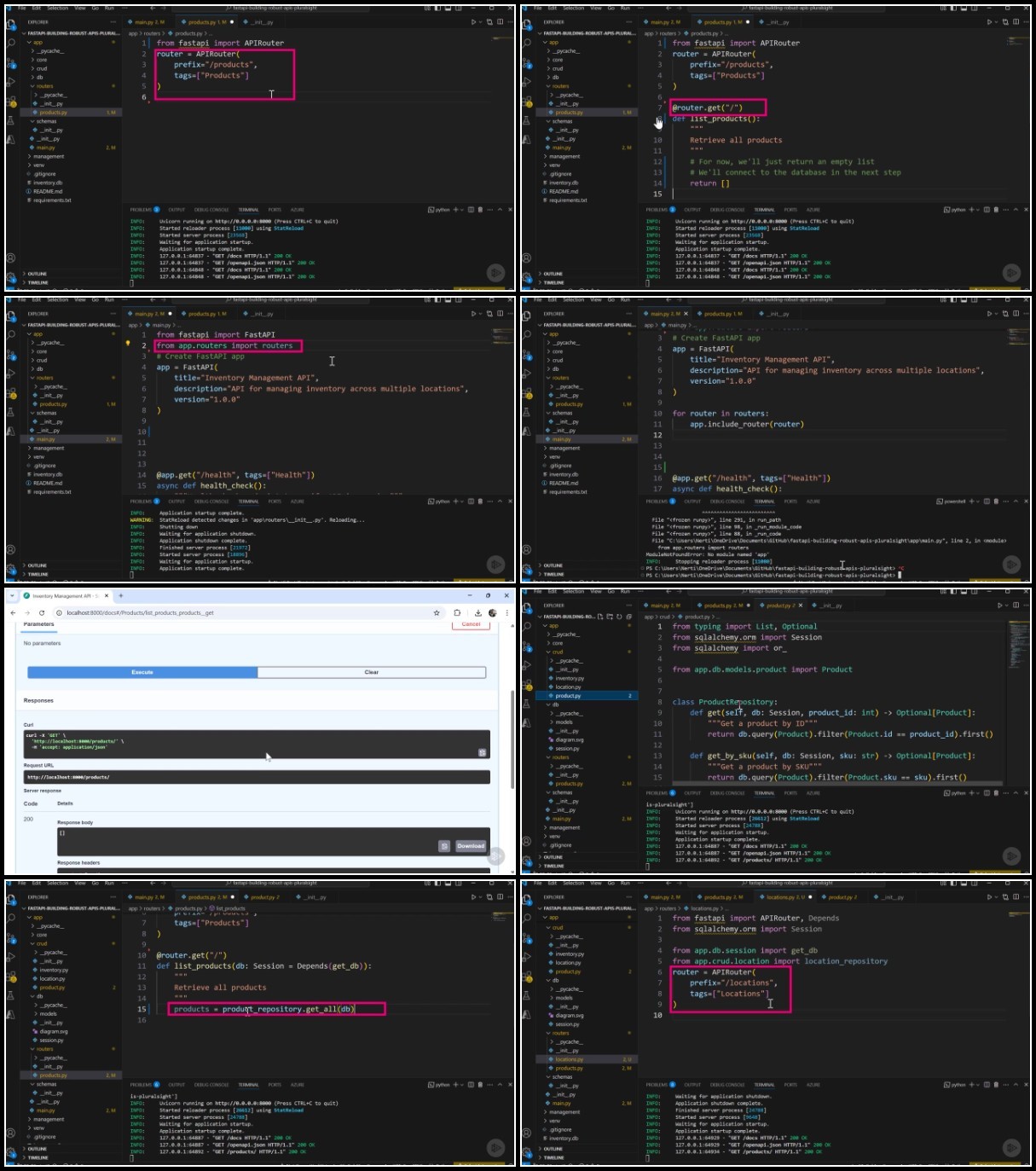Viewport: 1036px width, 1171px height.
Task: Click New Folder icon in ProductRepository window explorer
Action: [x=610, y=616]
